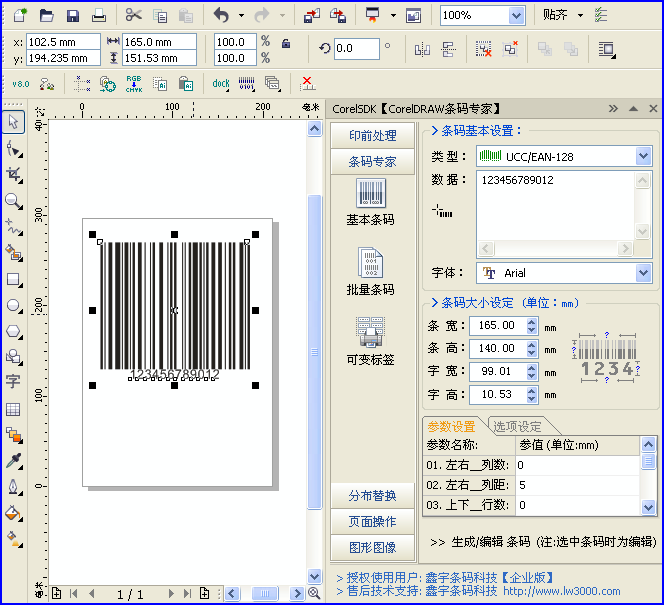The height and width of the screenshot is (605, 664).
Task: Open the barcode 类型 UCC/EAN-128 dropdown
Action: pyautogui.click(x=643, y=156)
